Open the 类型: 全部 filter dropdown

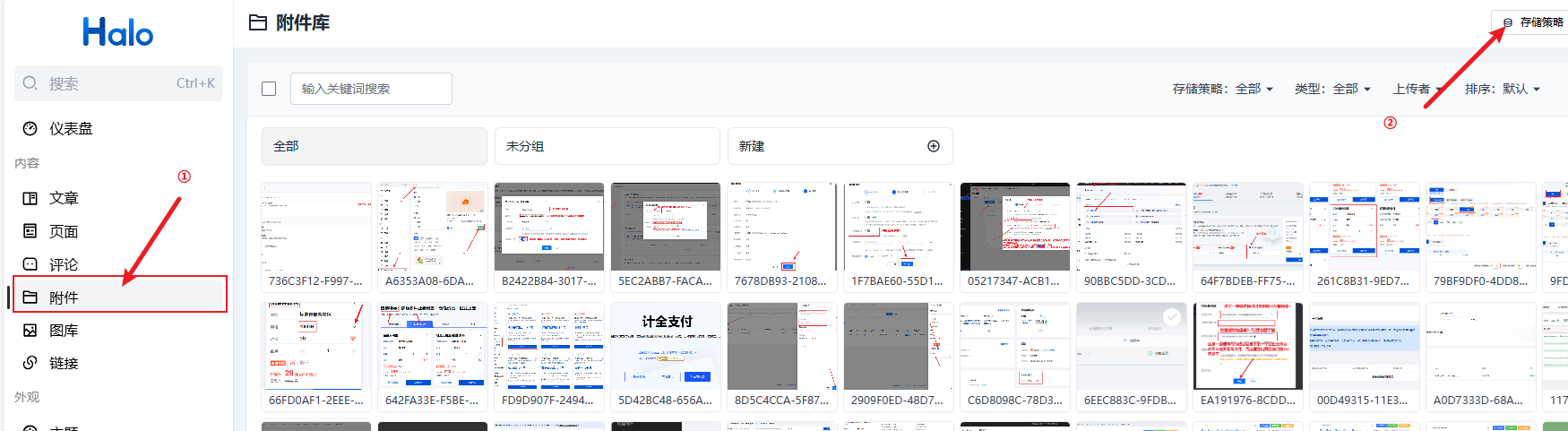1332,89
